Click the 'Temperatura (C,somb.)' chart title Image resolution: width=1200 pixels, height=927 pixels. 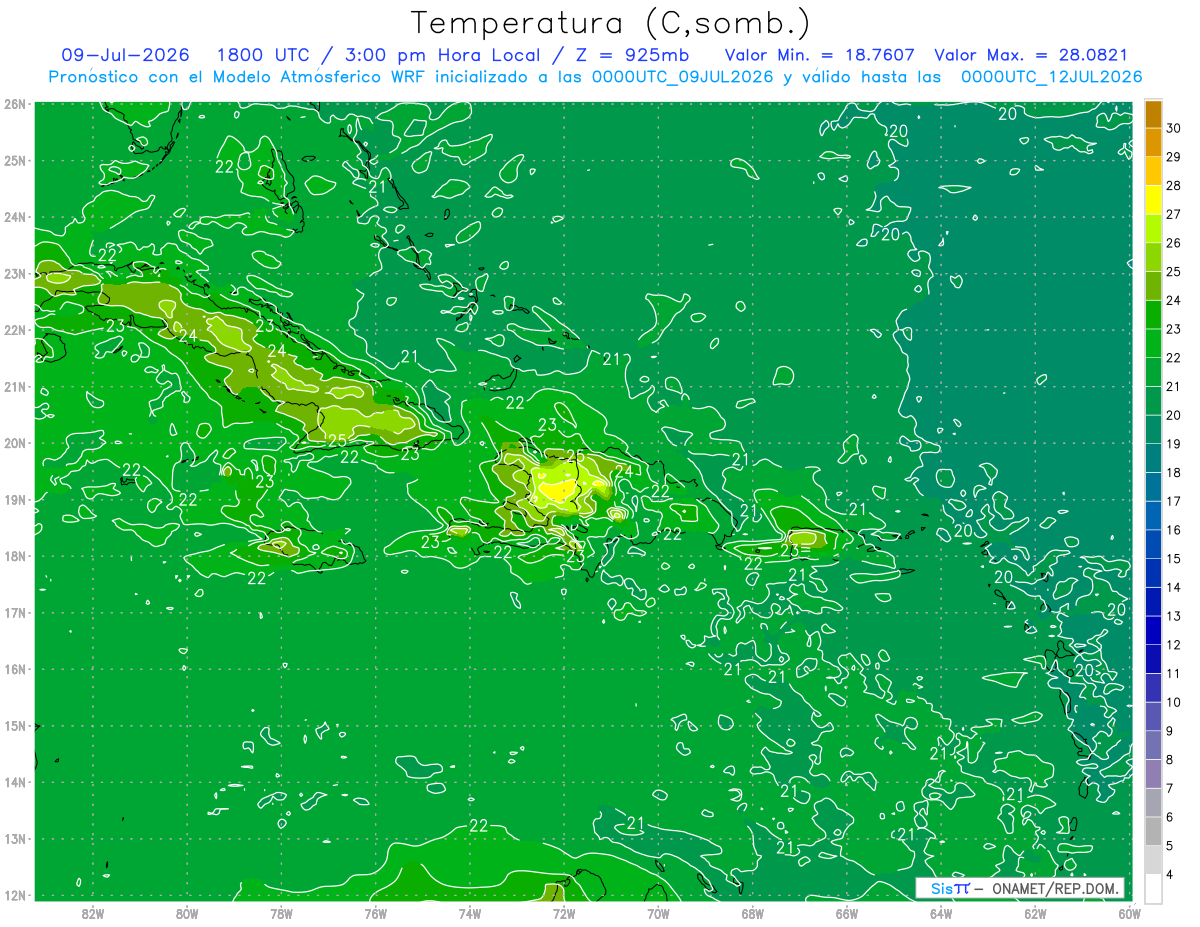point(610,23)
